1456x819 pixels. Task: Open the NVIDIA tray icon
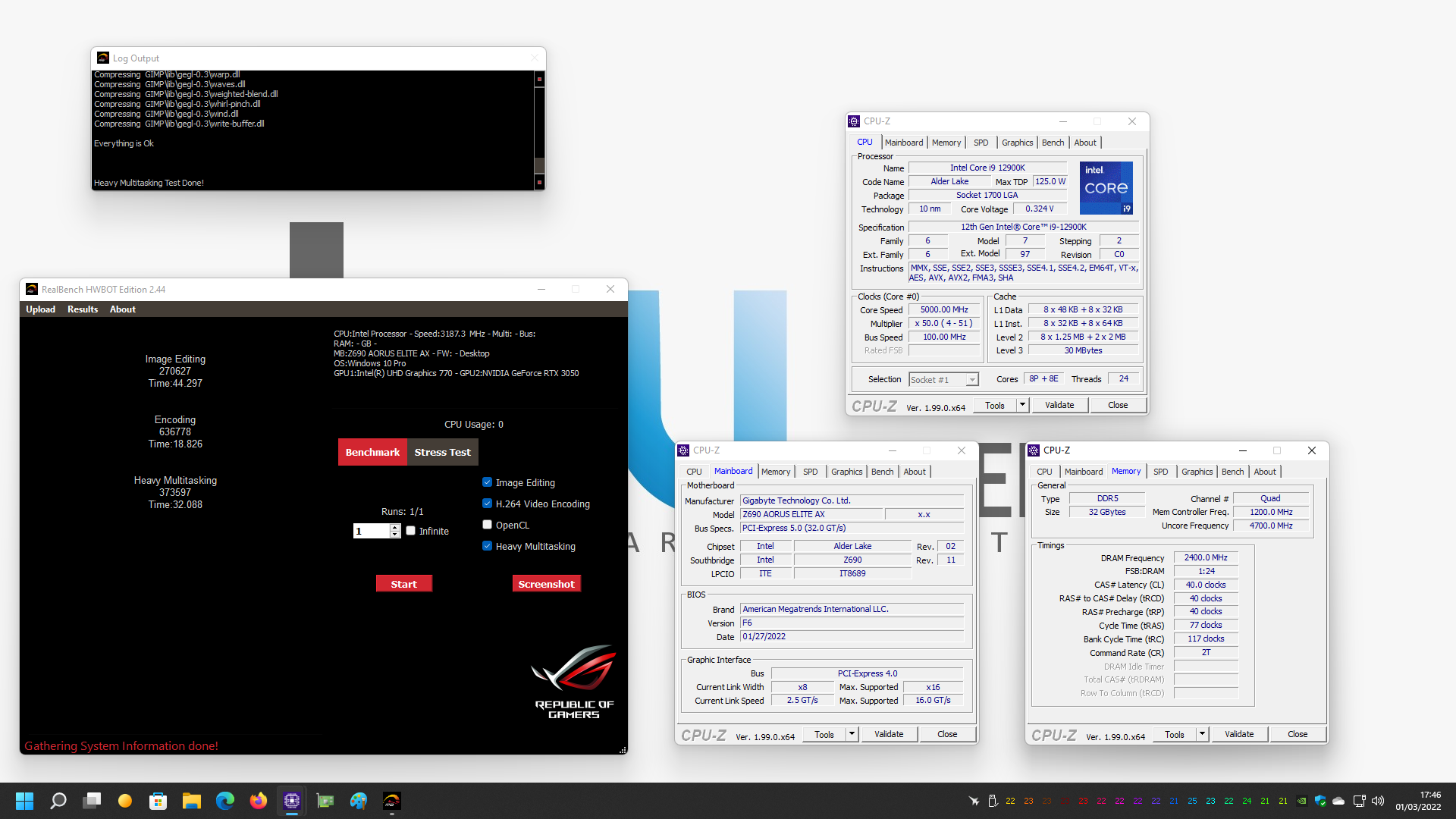coord(1301,801)
